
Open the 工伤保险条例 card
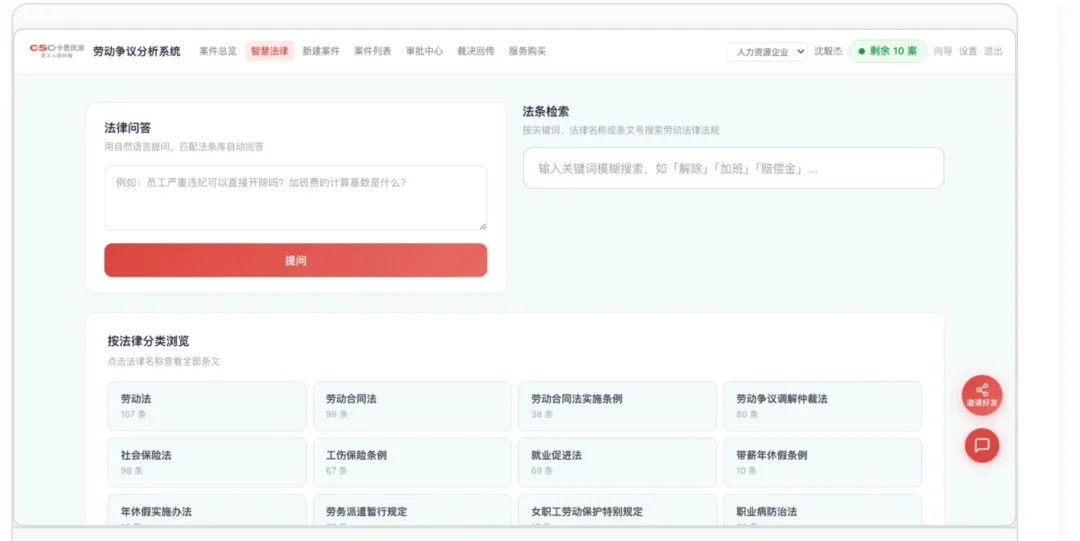pos(412,462)
